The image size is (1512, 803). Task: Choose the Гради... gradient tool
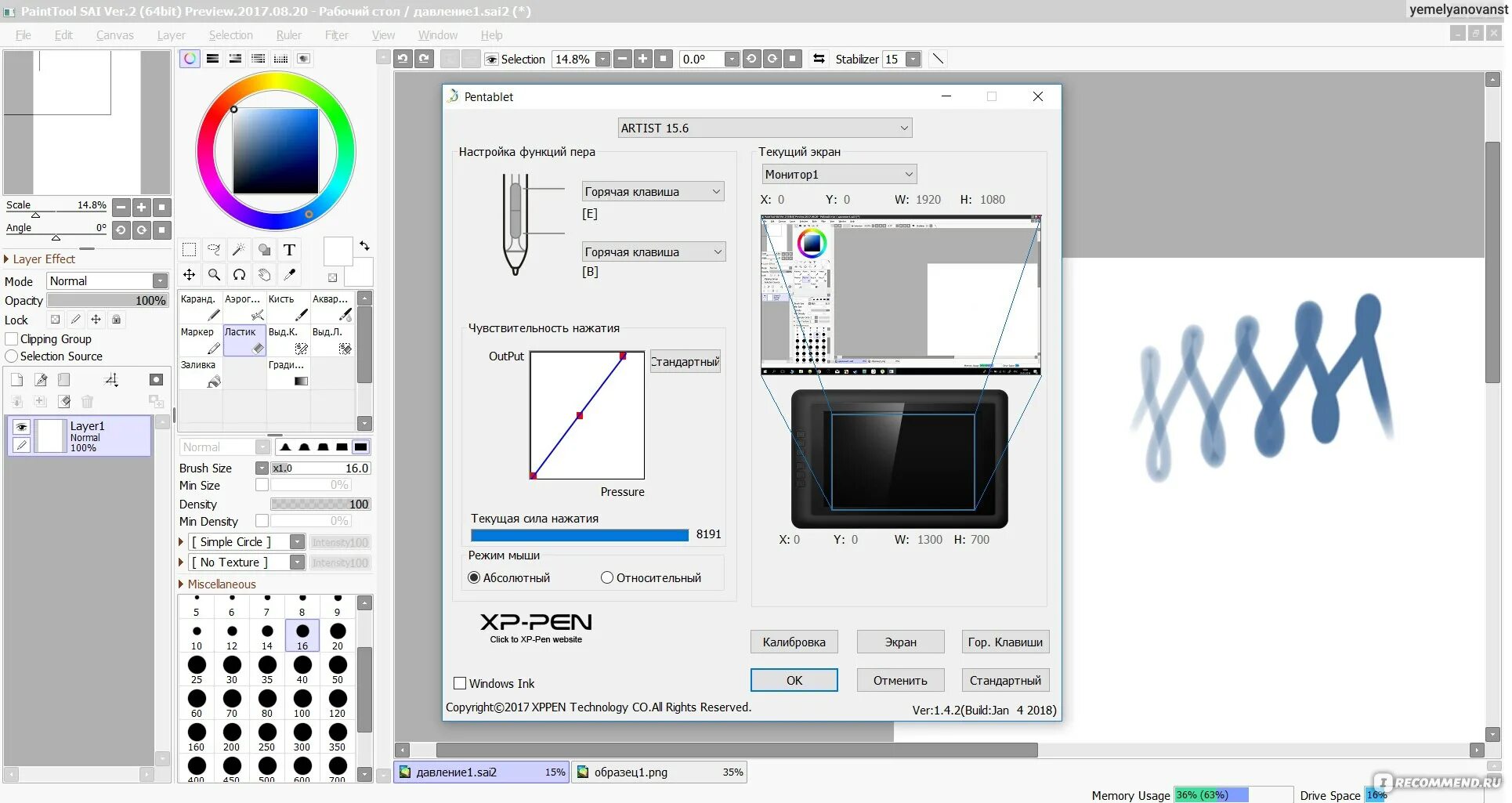pyautogui.click(x=288, y=373)
